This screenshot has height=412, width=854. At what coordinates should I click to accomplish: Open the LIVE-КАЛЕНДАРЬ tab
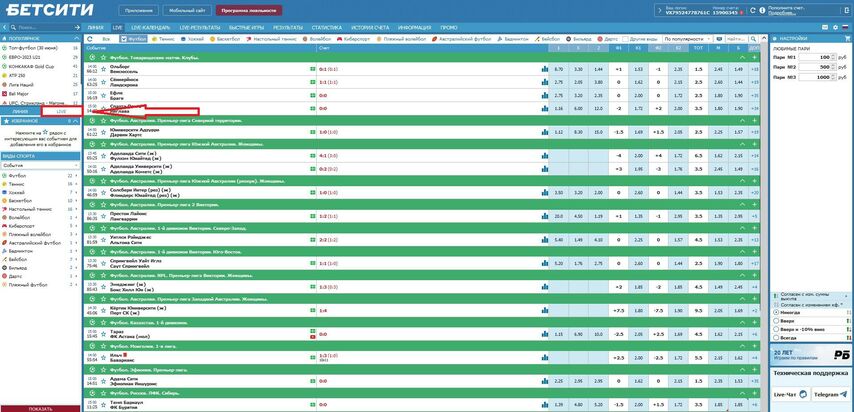[x=151, y=27]
